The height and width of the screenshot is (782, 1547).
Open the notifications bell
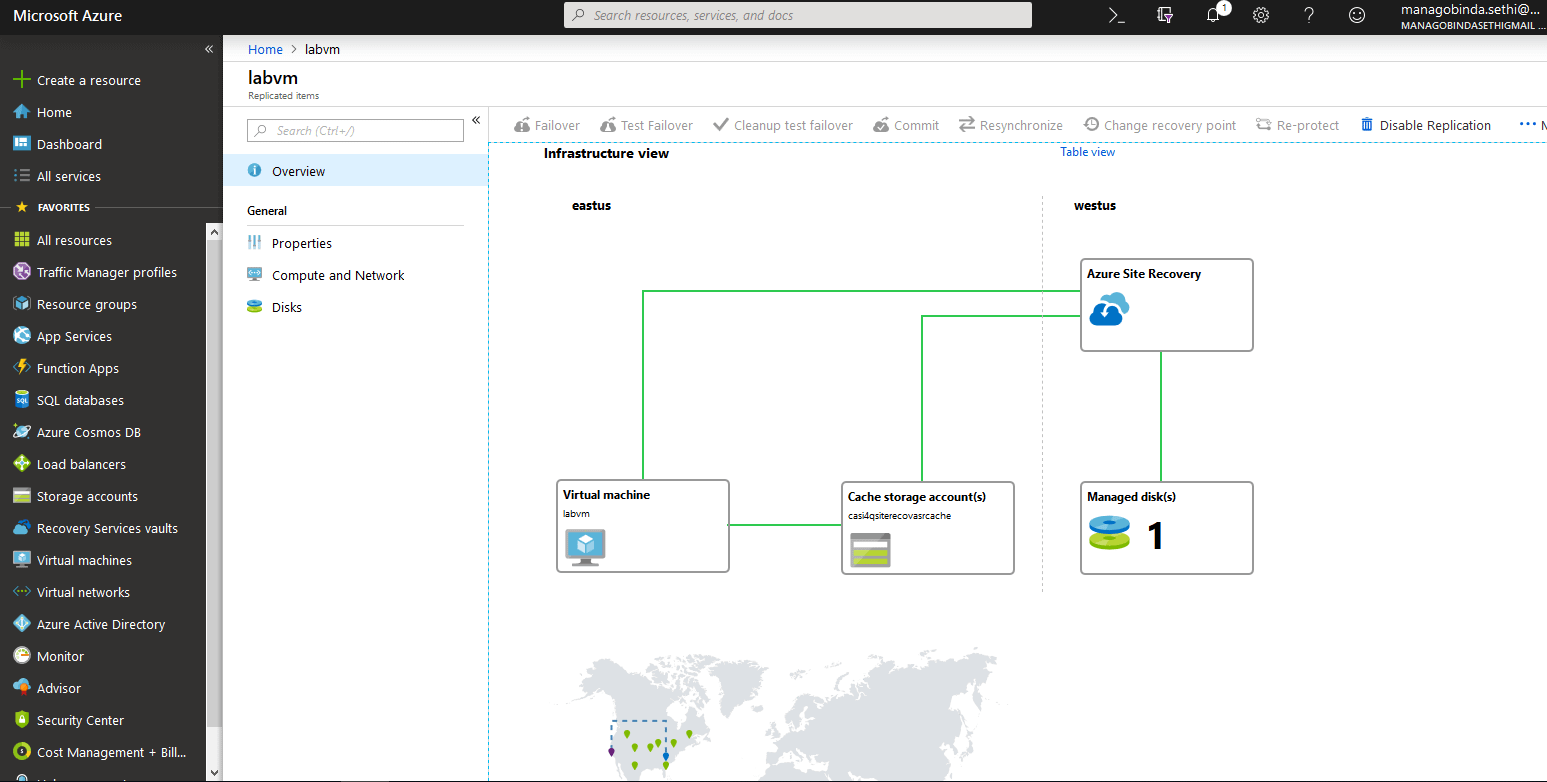1213,15
